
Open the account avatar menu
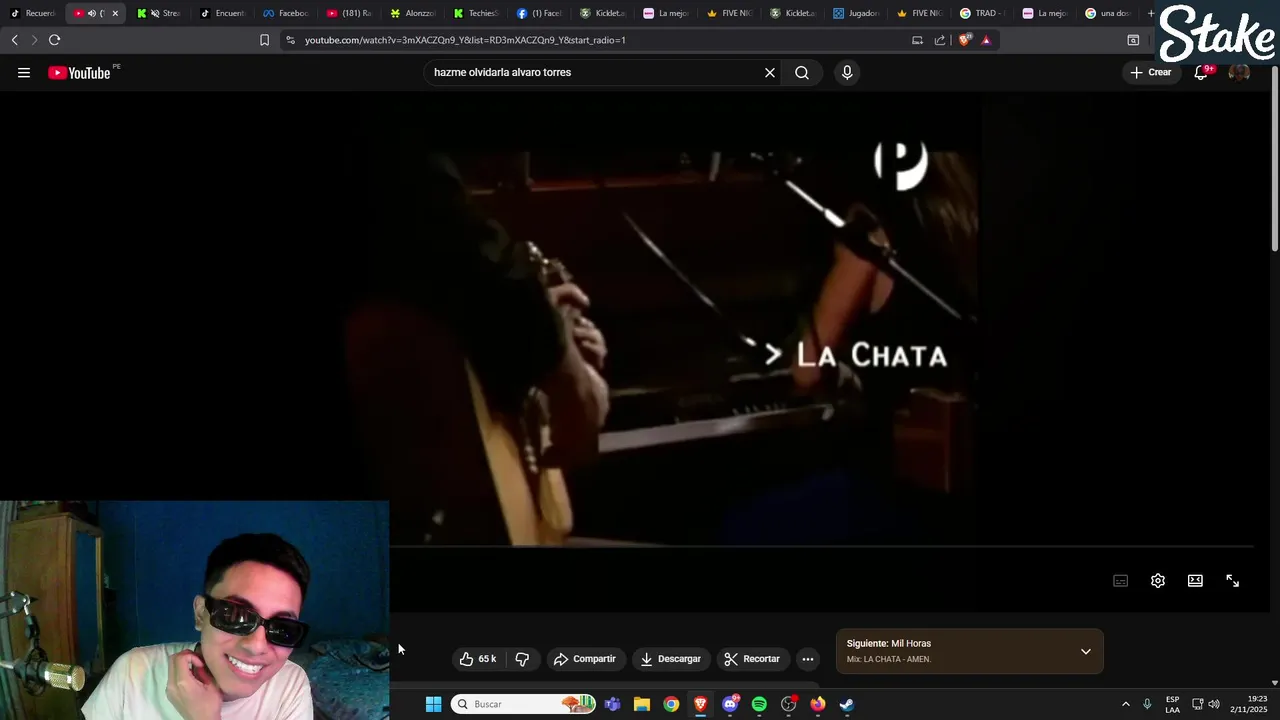click(x=1239, y=72)
